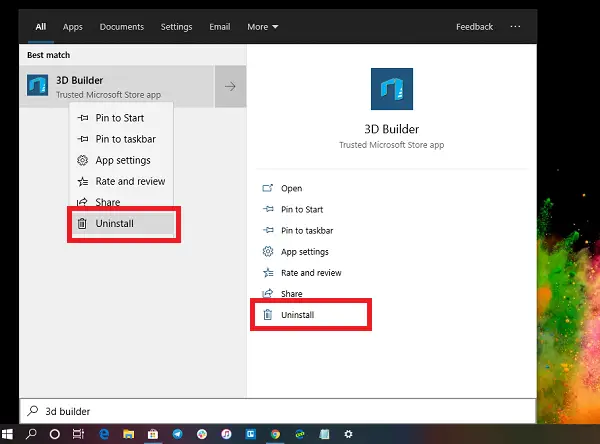Click gear icon beside App settings in details pane
The height and width of the screenshot is (444, 600).
click(268, 251)
